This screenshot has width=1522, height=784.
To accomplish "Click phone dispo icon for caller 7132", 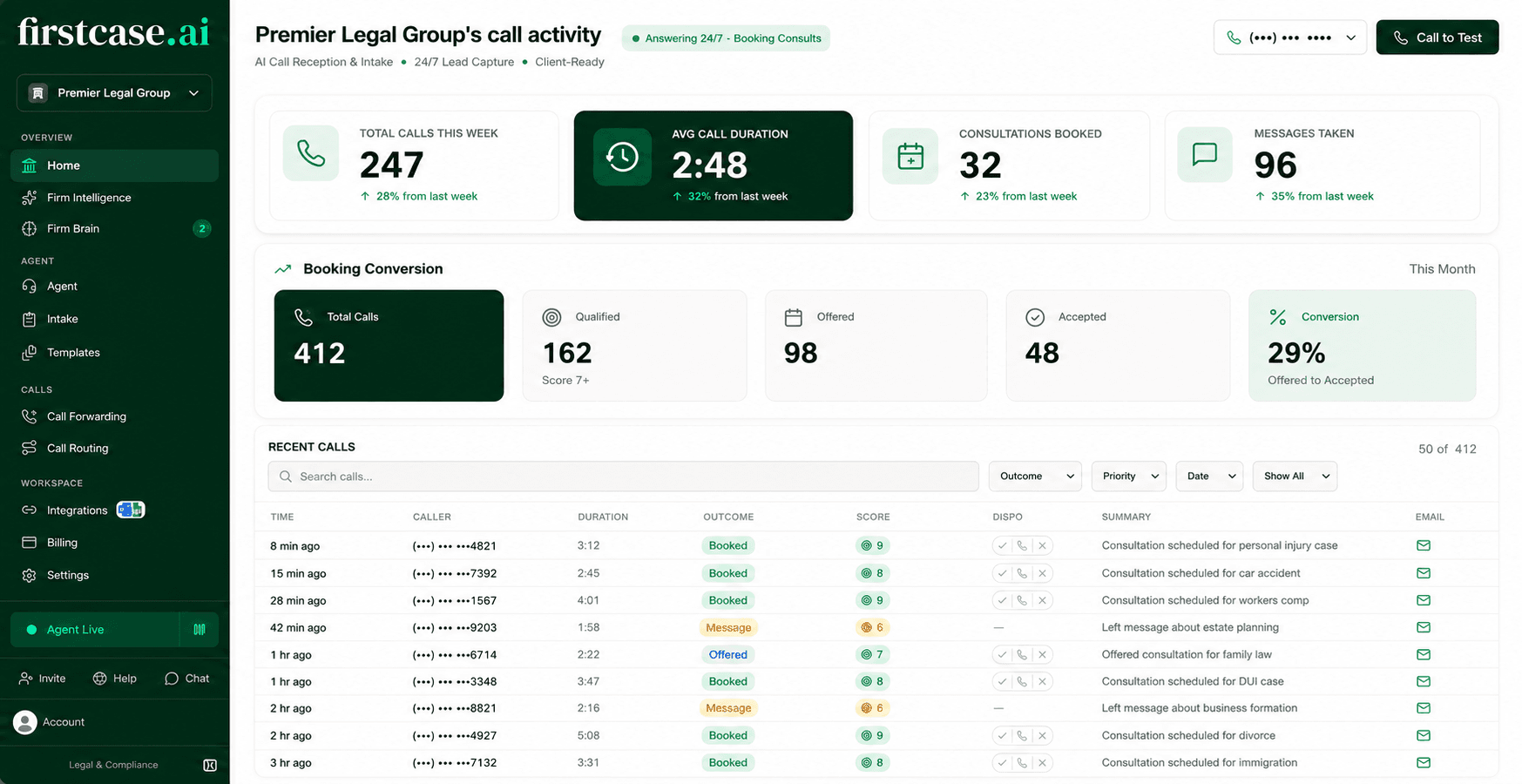I will (x=1023, y=762).
